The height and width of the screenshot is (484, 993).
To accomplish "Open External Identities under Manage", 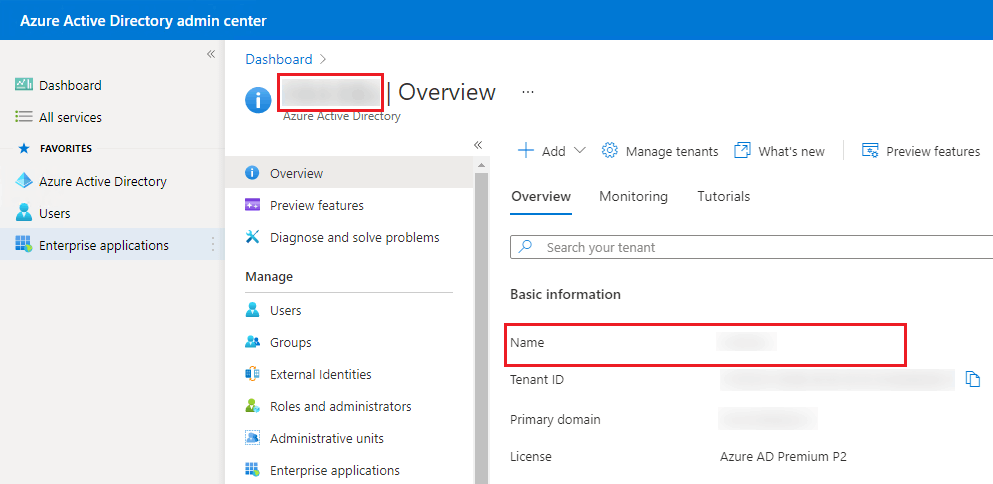I will point(320,374).
